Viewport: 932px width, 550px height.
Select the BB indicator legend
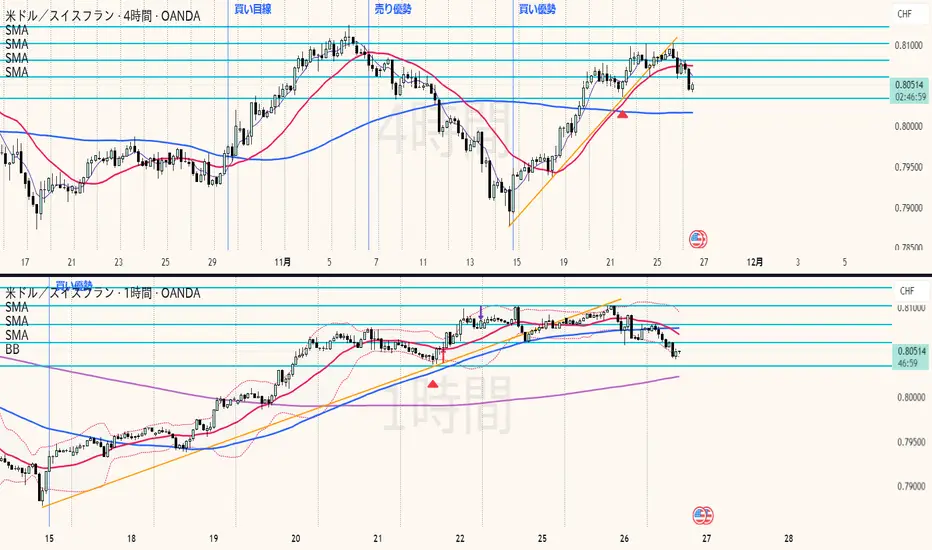(12, 349)
